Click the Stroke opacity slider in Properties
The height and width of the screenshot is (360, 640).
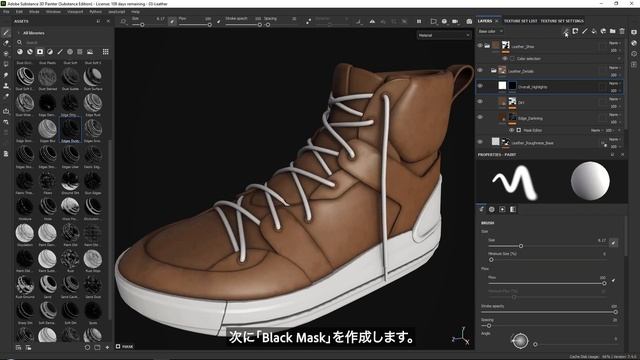(549, 312)
